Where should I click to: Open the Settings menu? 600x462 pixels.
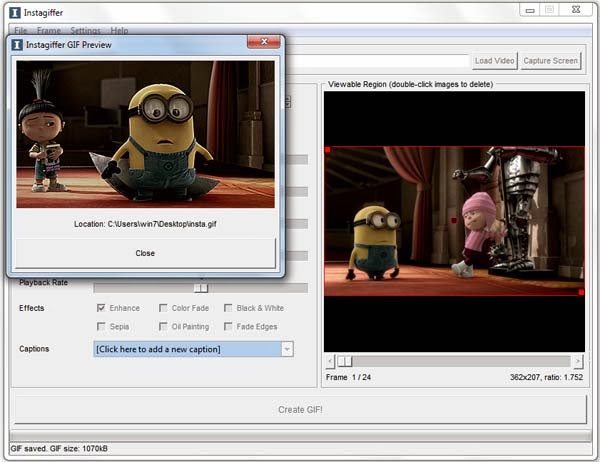pos(85,30)
